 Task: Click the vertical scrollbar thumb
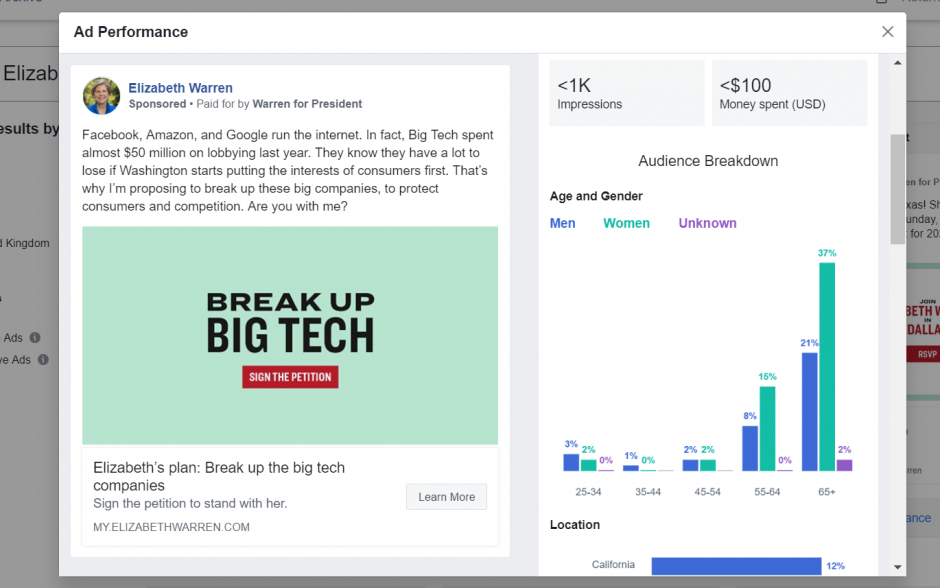[x=897, y=189]
